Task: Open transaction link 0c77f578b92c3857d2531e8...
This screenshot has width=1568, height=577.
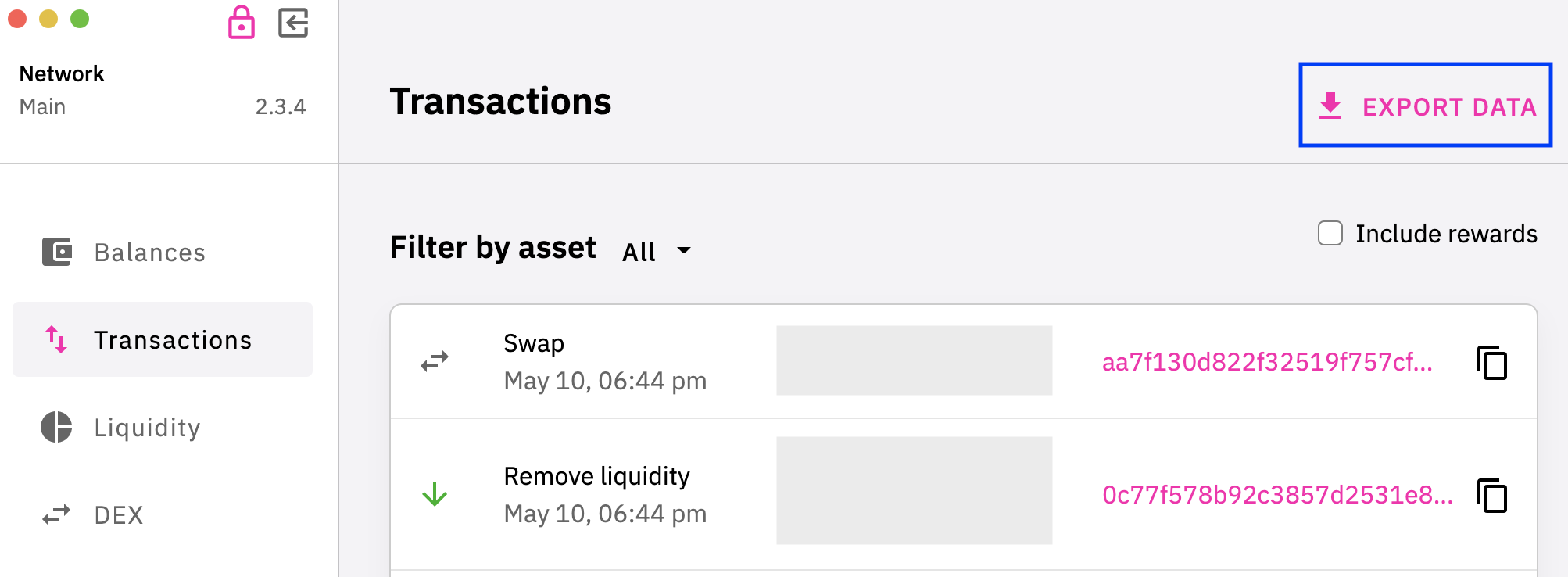Action: click(1277, 495)
